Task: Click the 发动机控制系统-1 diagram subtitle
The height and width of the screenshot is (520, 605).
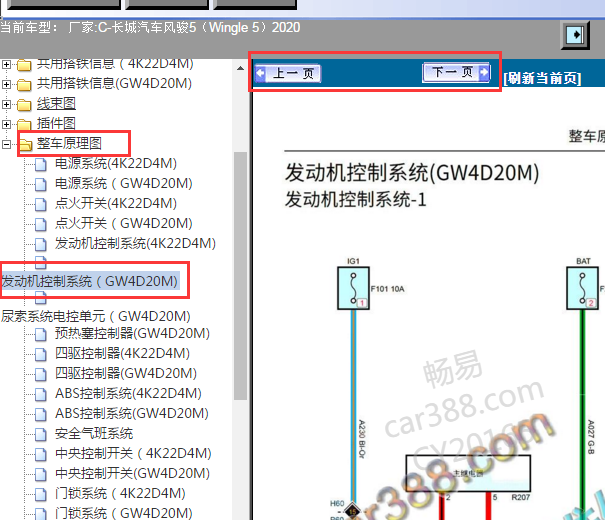Action: pyautogui.click(x=355, y=200)
